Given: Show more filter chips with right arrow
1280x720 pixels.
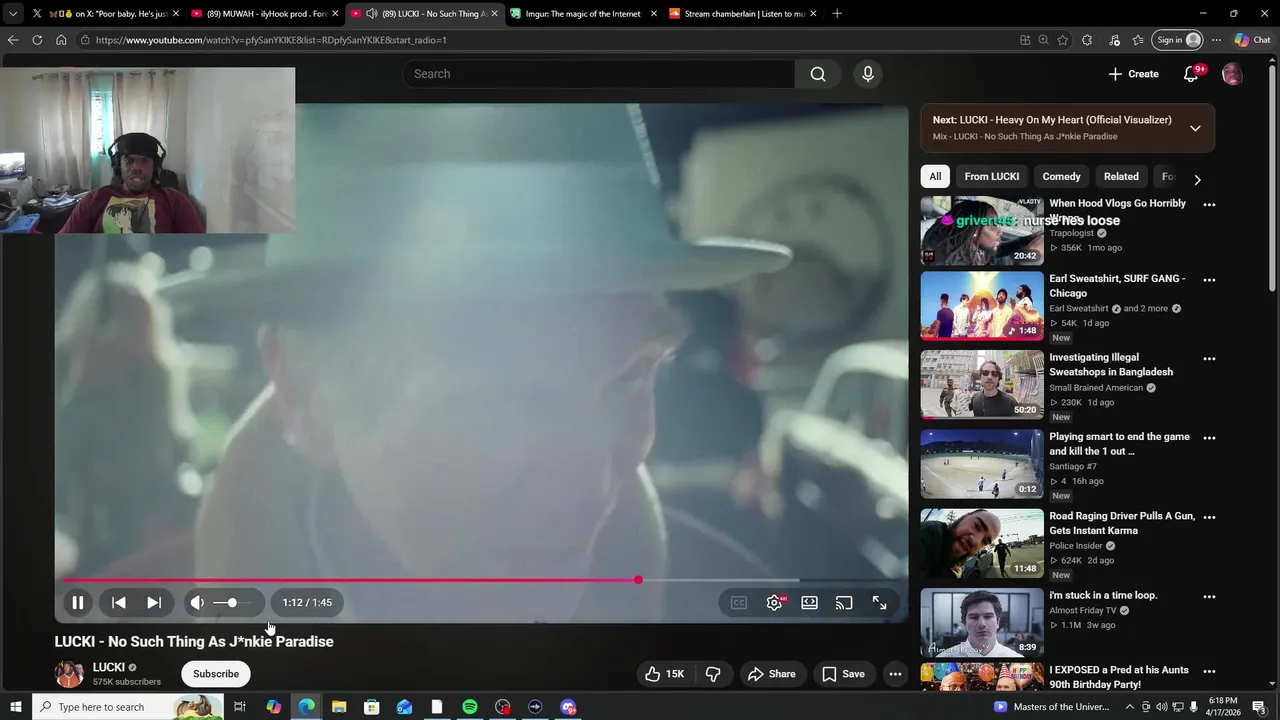Looking at the screenshot, I should [x=1197, y=180].
